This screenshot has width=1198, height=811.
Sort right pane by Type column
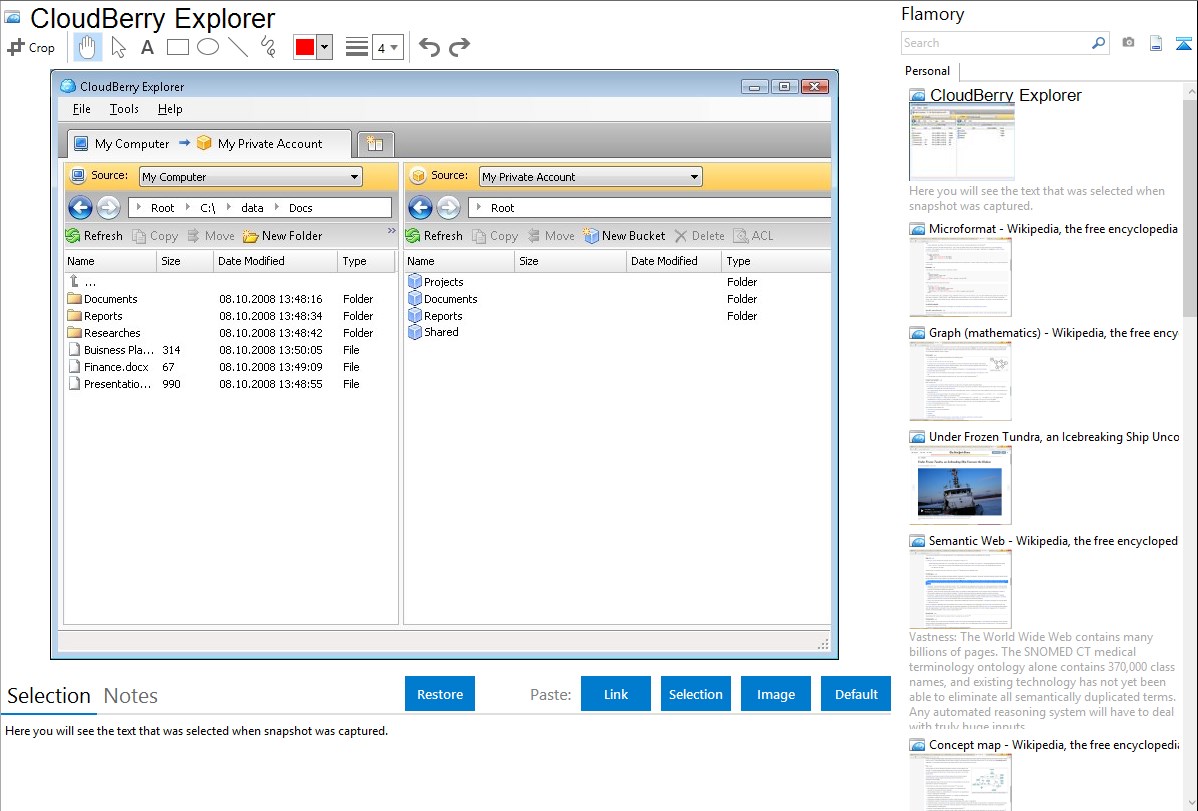coord(775,261)
